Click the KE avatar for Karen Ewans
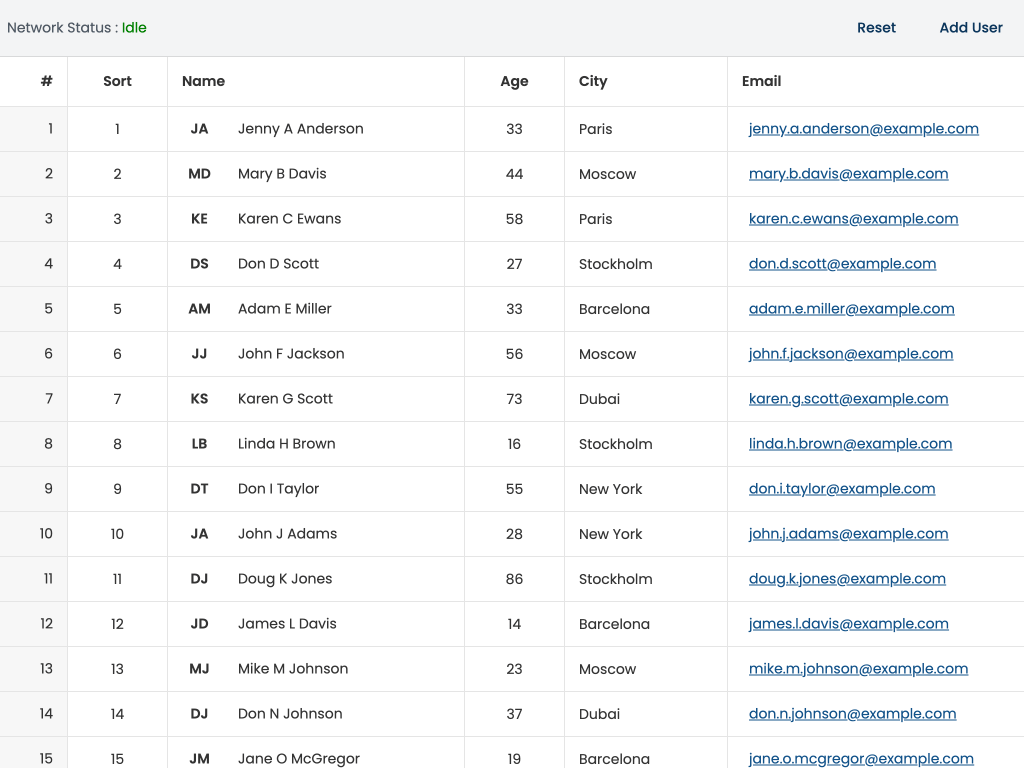1024x768 pixels. pyautogui.click(x=199, y=219)
